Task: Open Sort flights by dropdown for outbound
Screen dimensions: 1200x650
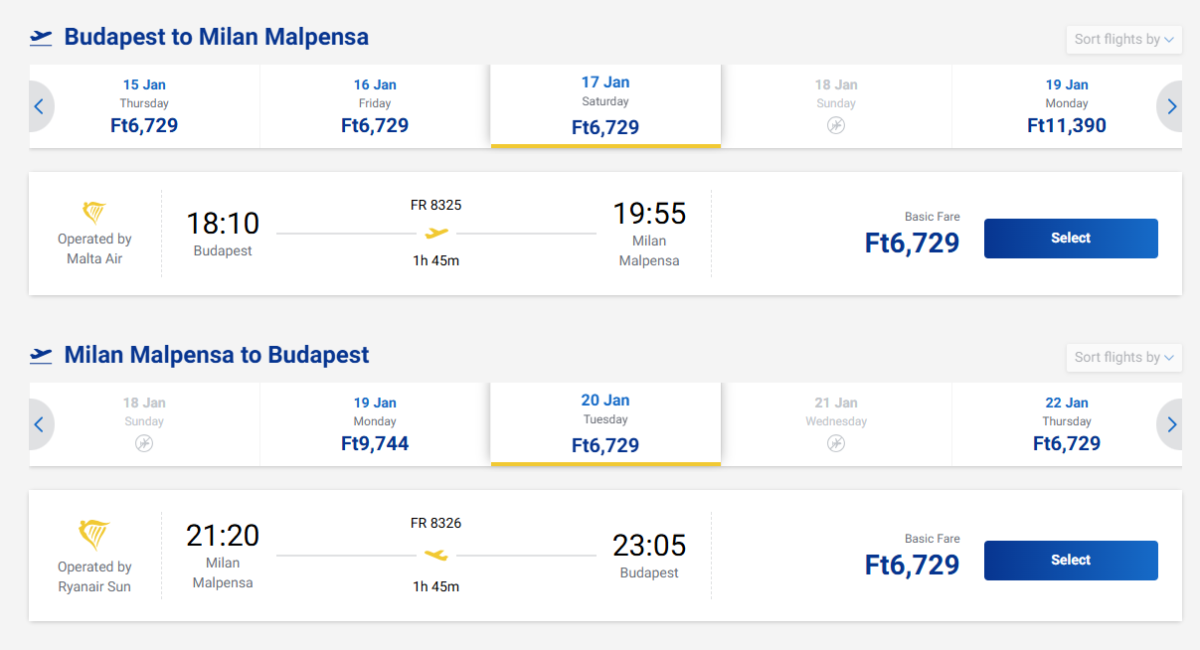Action: point(1124,39)
